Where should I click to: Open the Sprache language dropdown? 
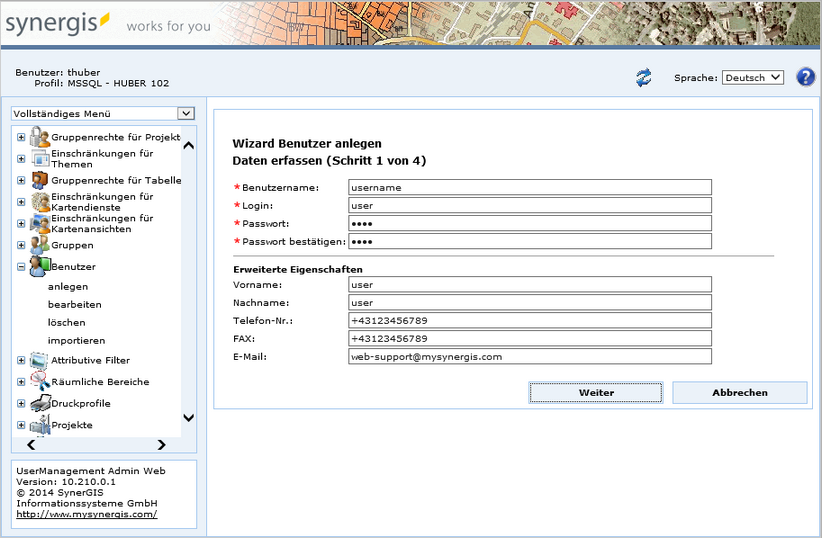tap(752, 78)
